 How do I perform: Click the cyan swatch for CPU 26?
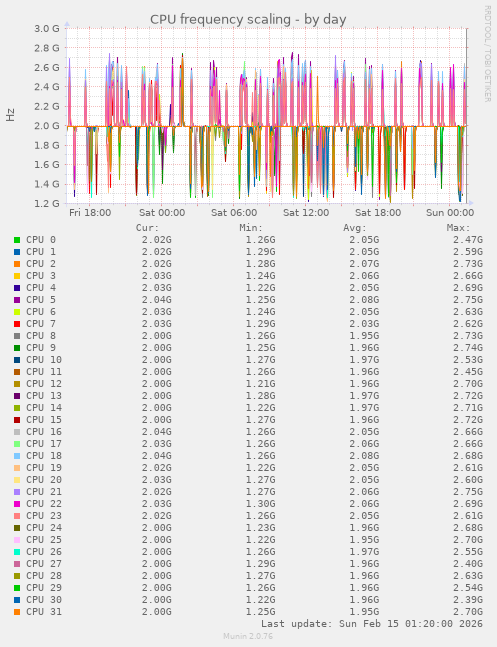coord(17,552)
